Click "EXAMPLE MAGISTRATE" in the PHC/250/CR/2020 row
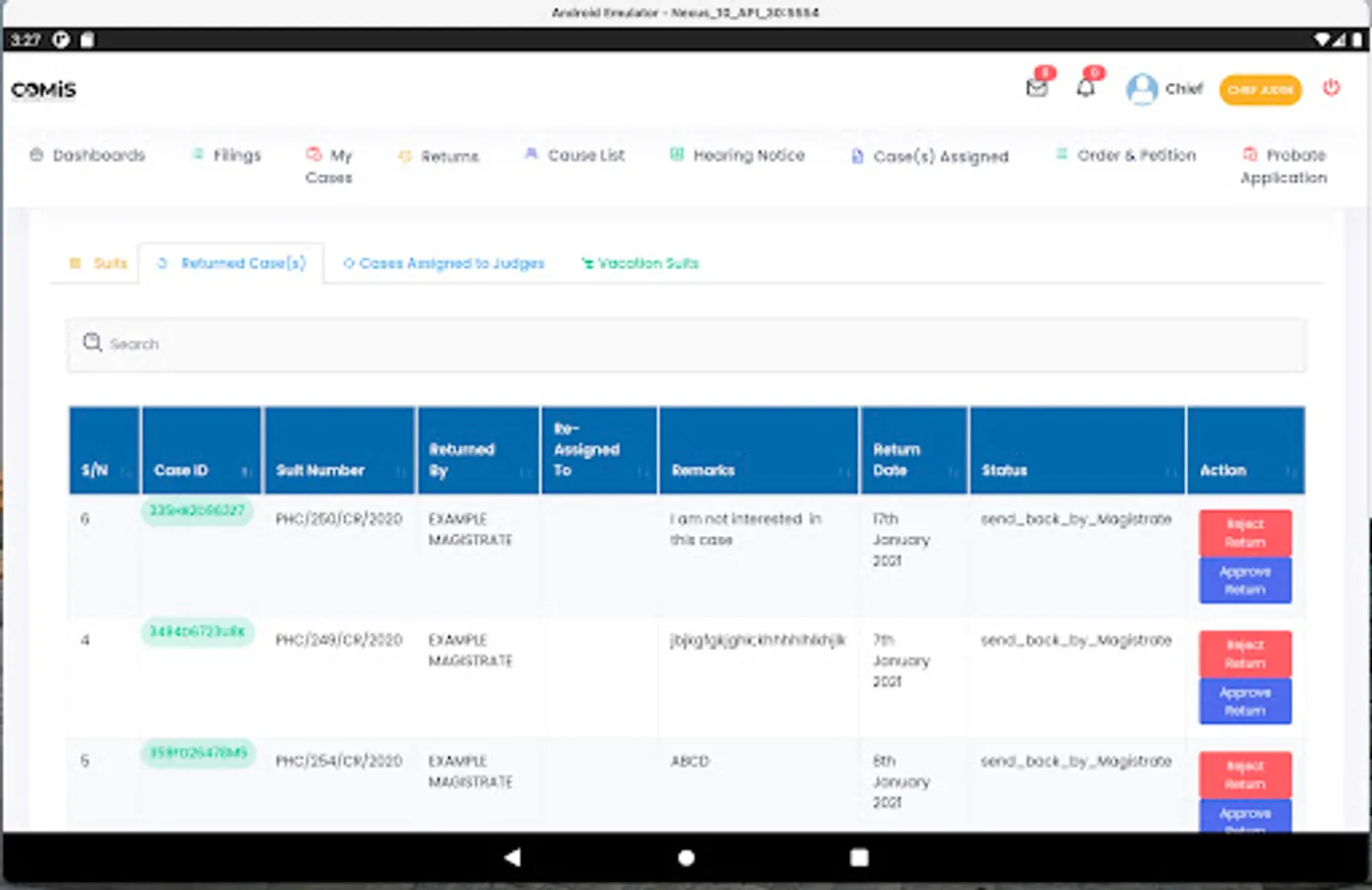The height and width of the screenshot is (890, 1372). tap(471, 529)
